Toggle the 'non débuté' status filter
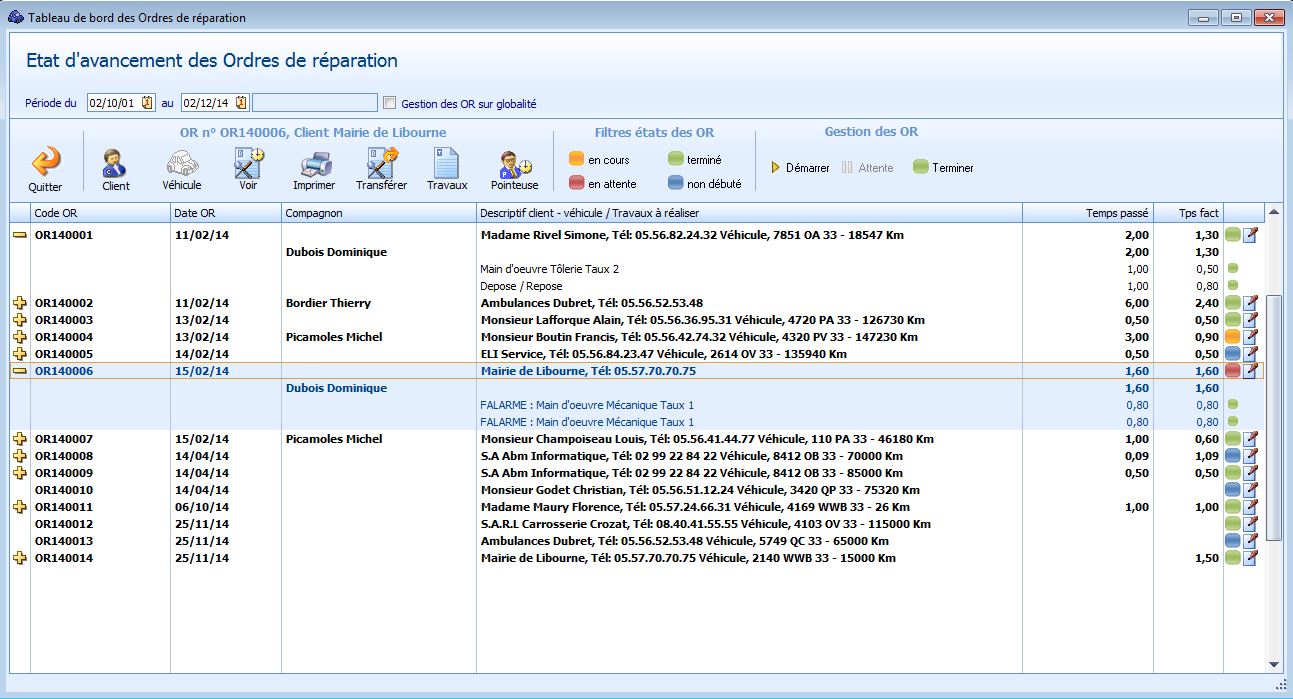 (x=705, y=184)
